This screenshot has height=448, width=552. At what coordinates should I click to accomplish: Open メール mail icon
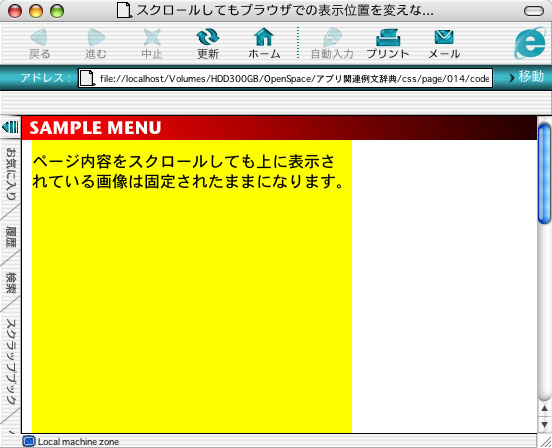coord(444,37)
